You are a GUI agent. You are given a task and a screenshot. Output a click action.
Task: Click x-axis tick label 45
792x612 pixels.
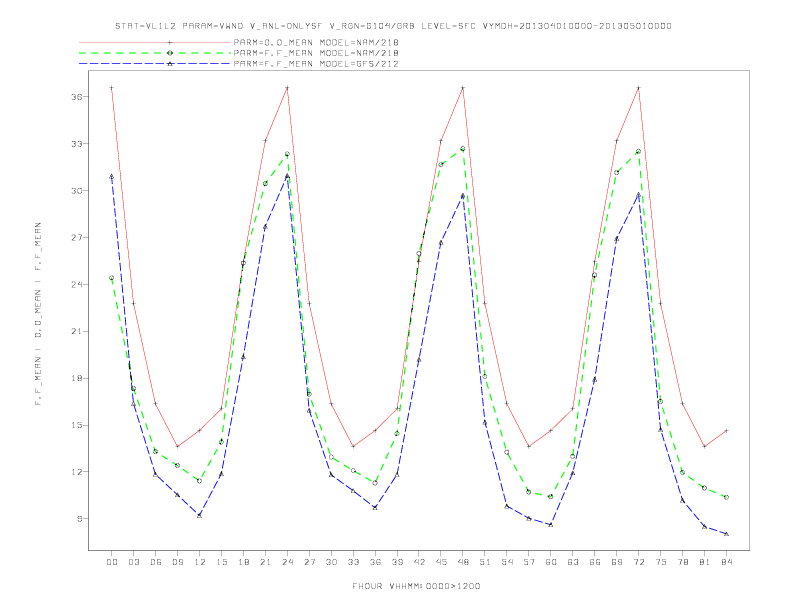tap(441, 562)
